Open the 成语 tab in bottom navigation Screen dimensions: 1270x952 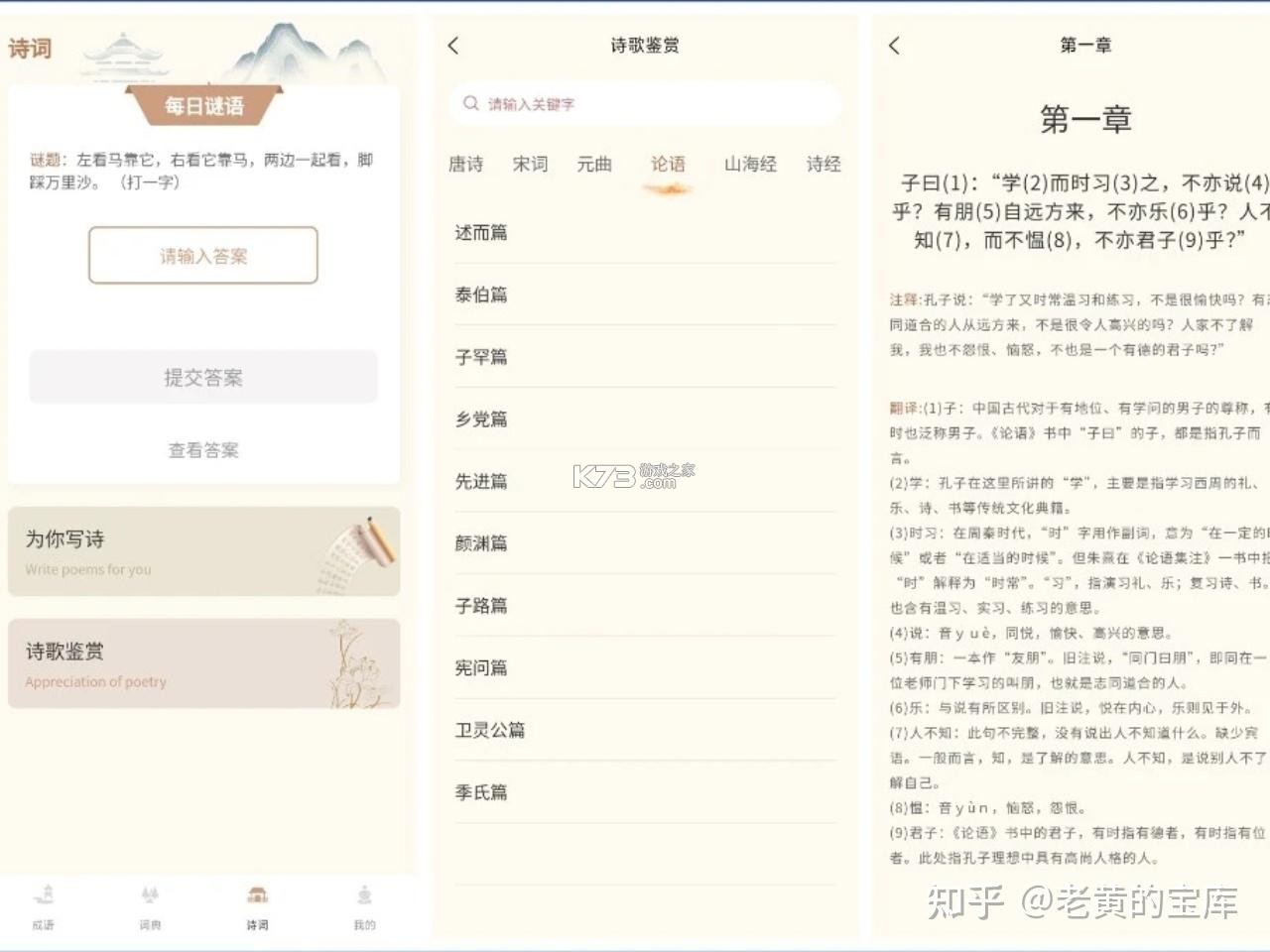(43, 906)
